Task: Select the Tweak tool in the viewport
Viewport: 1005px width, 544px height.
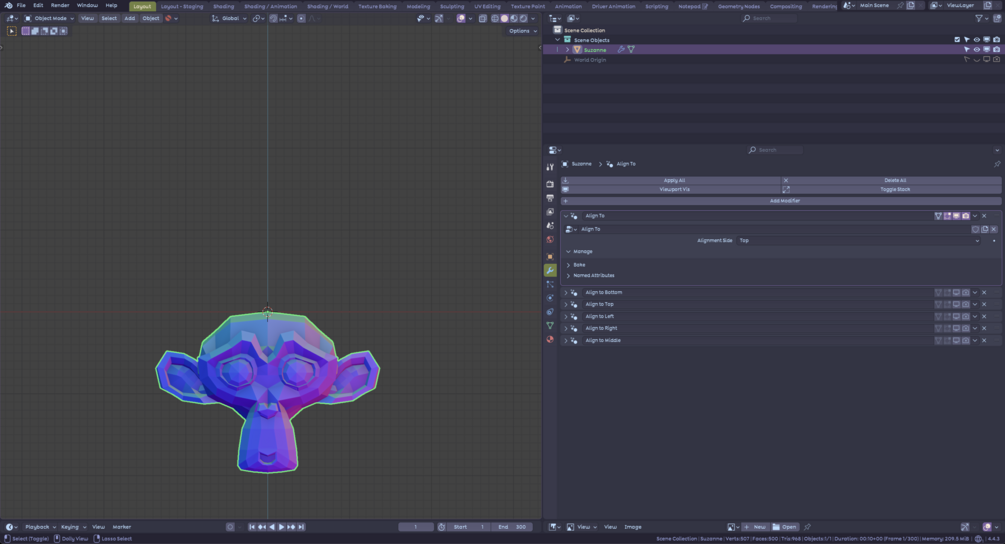Action: (12, 31)
